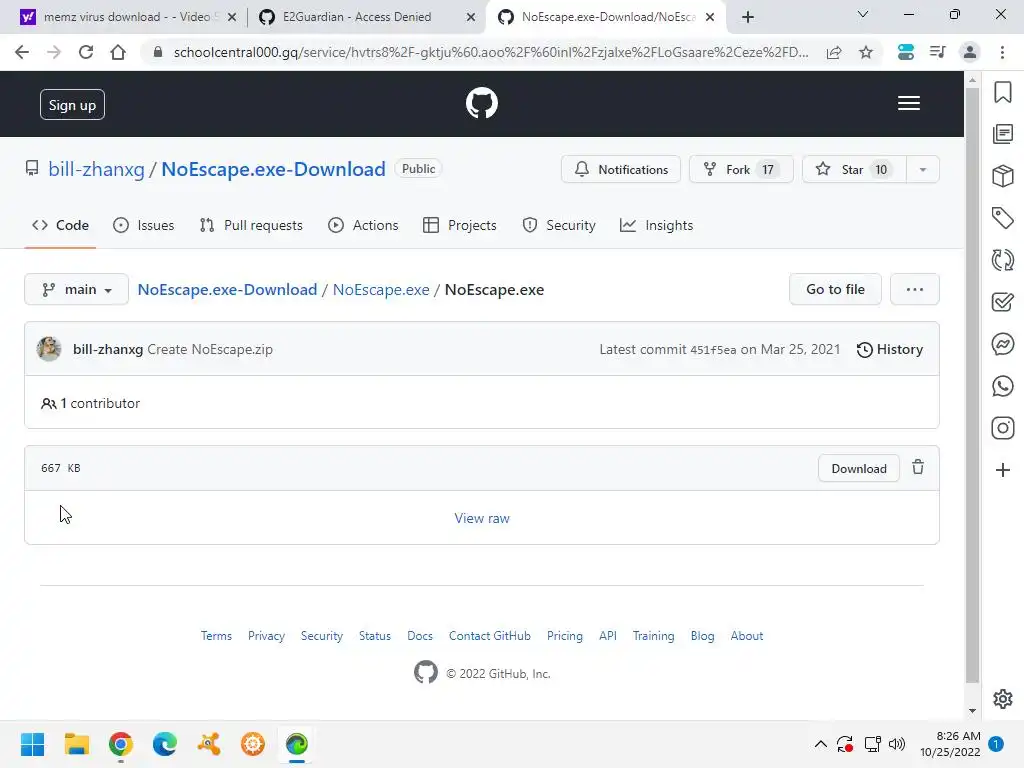Open the media control playlist icon

coord(938,52)
